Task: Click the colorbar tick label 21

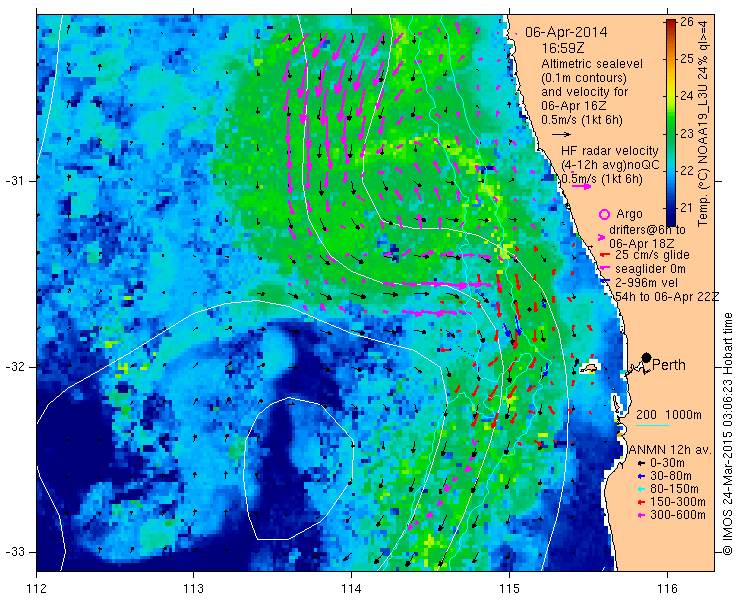Action: tap(687, 208)
